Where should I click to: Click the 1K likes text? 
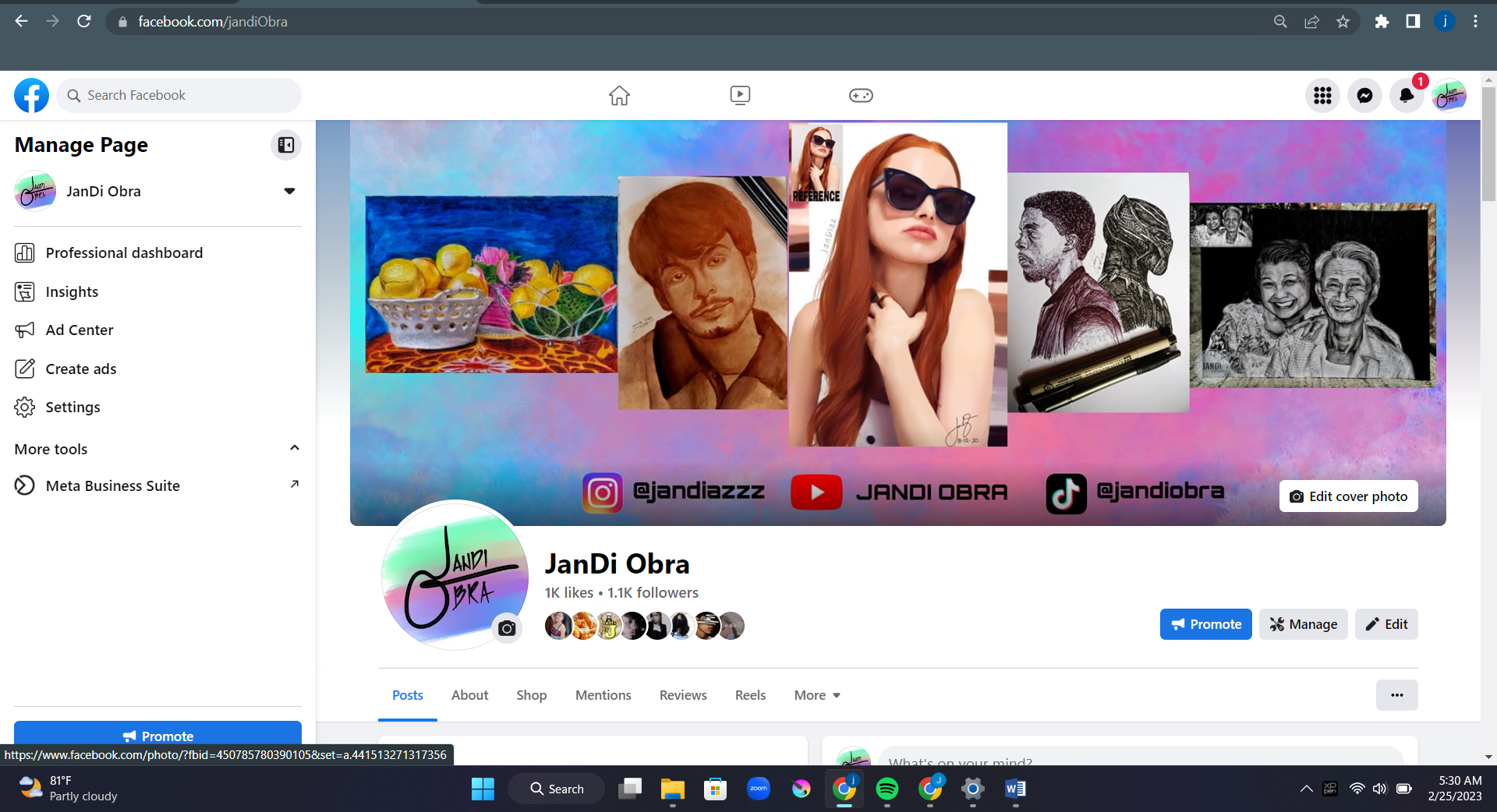pos(568,592)
